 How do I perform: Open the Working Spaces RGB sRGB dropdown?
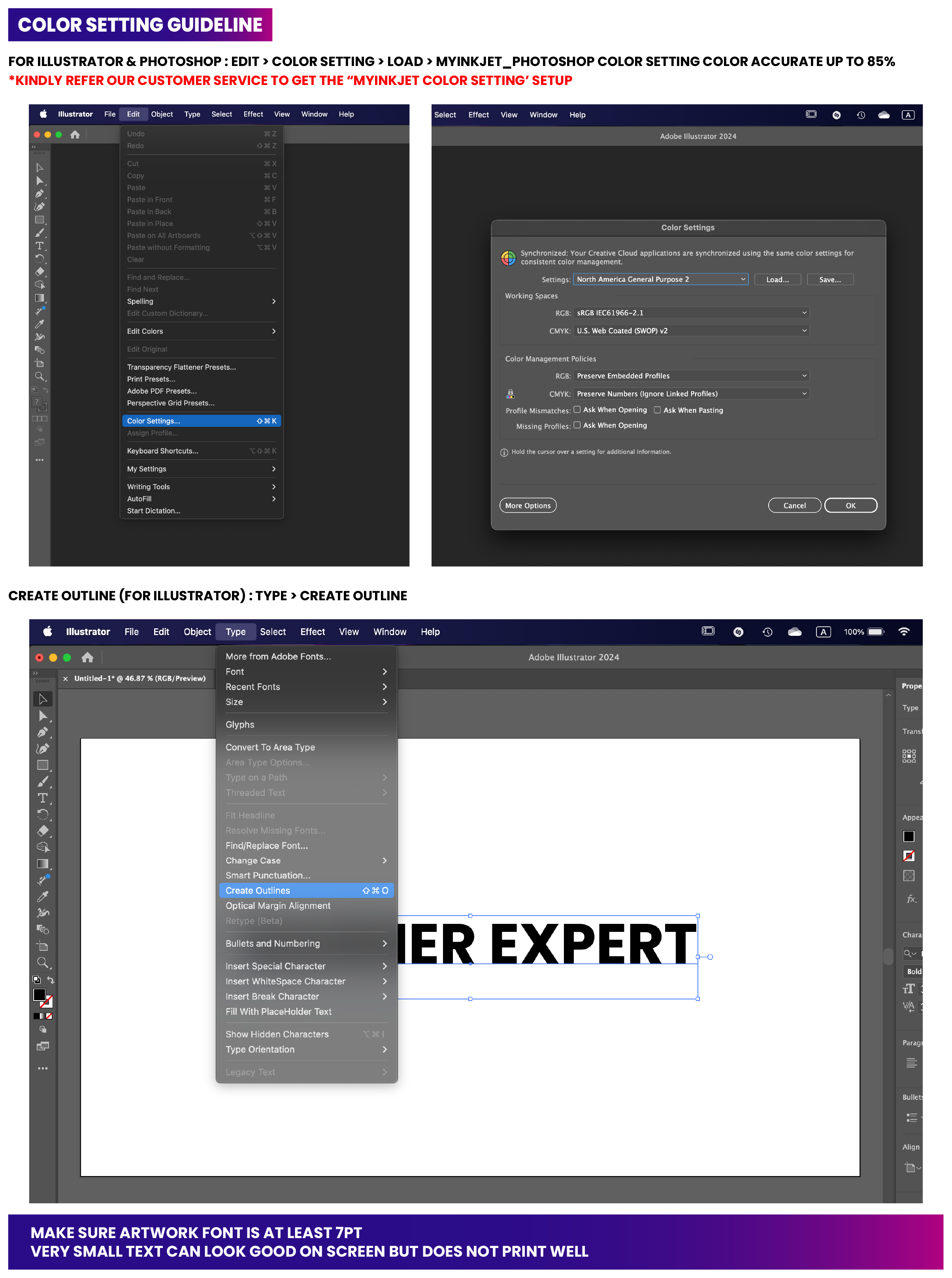[x=691, y=313]
